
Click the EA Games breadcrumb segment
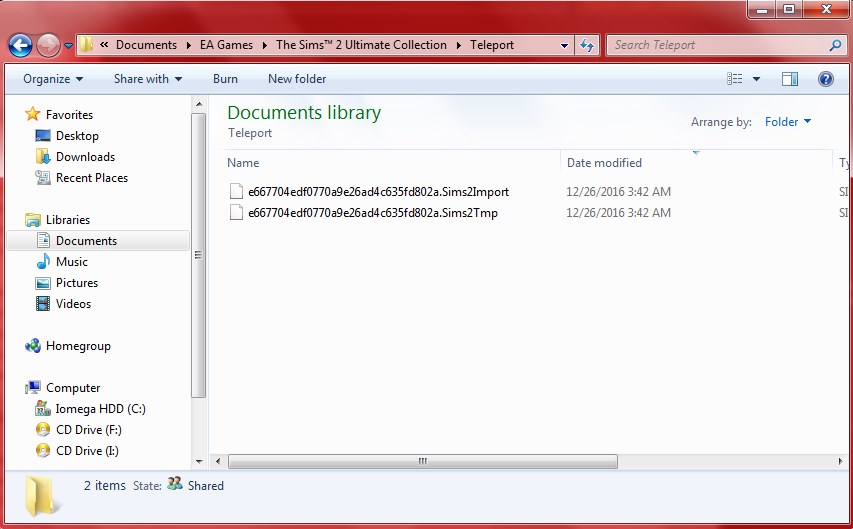click(226, 45)
